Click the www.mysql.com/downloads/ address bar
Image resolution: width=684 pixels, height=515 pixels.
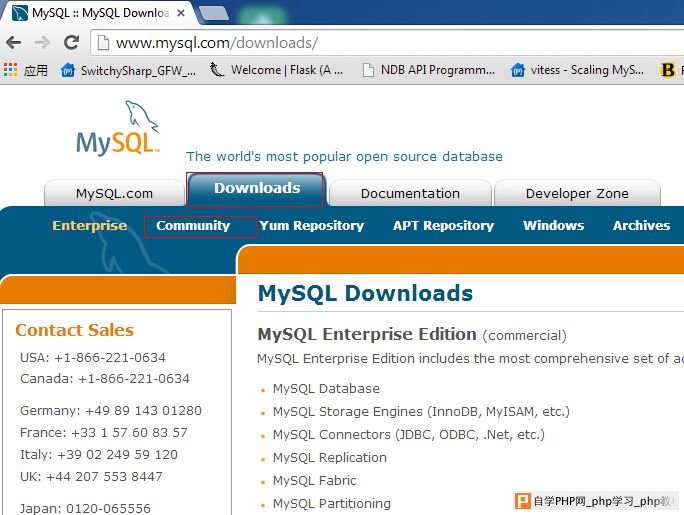click(386, 43)
